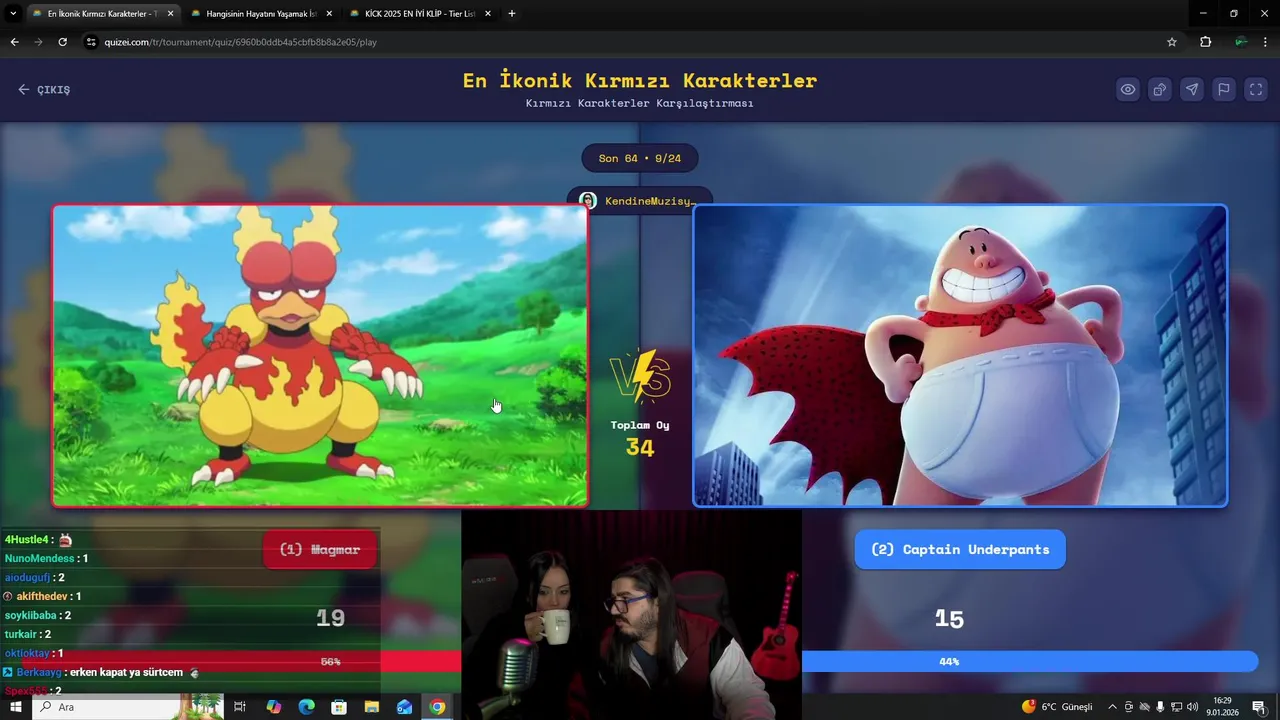Viewport: 1280px width, 720px height.
Task: Click the blue 44% vote progress bar
Action: tap(1030, 661)
